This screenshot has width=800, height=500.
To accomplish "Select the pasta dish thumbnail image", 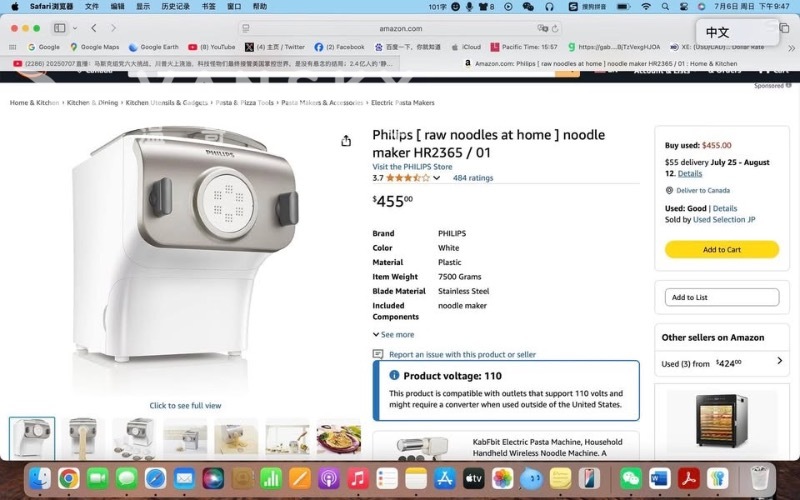I will 338,437.
